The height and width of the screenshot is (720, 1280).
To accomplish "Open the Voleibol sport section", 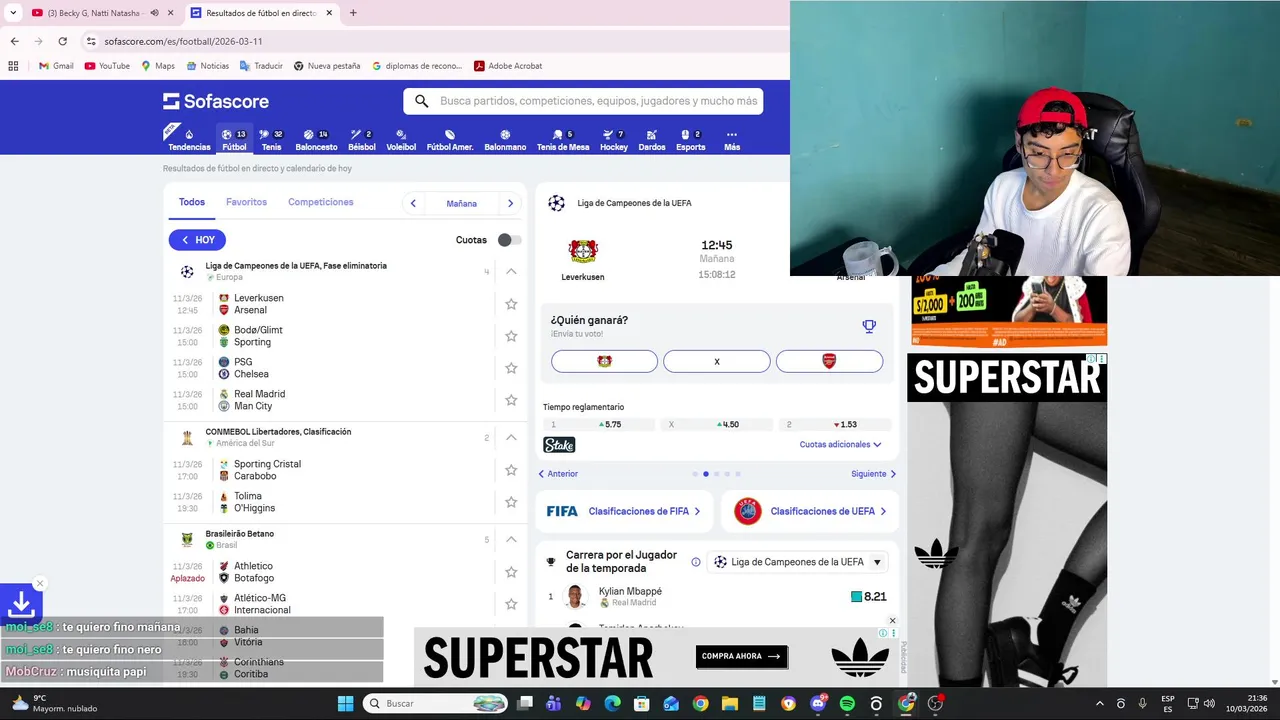I will pos(401,139).
